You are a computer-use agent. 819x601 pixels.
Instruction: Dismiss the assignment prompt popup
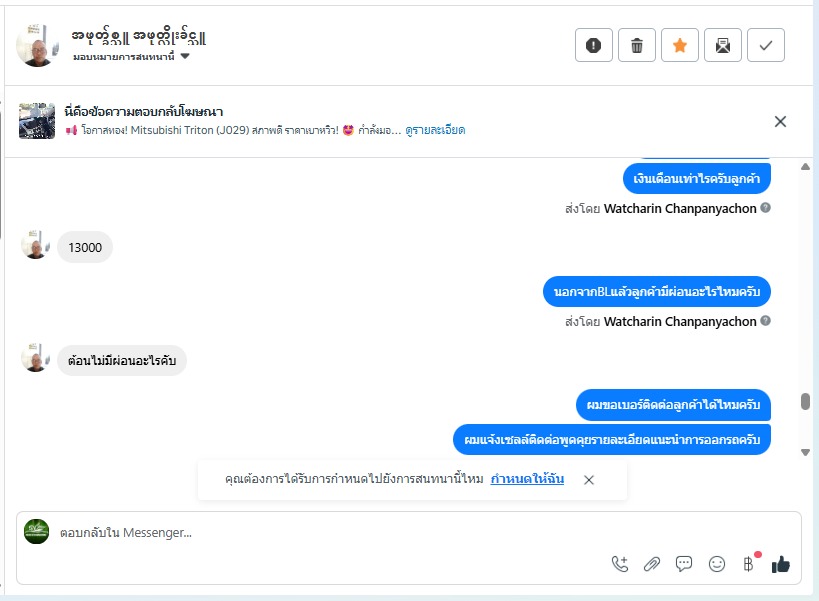(x=589, y=480)
